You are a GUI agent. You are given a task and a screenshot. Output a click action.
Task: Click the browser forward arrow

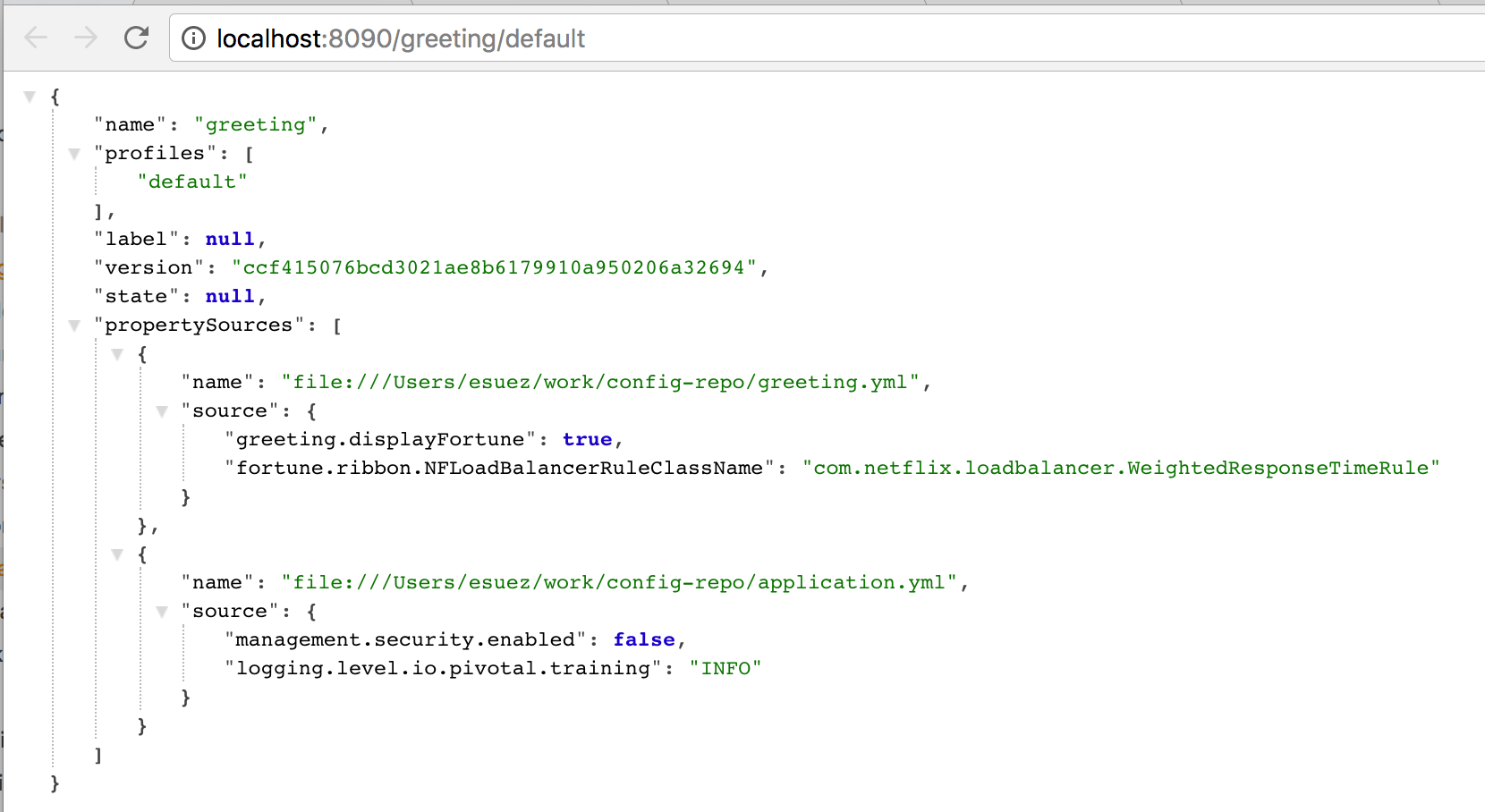86,38
